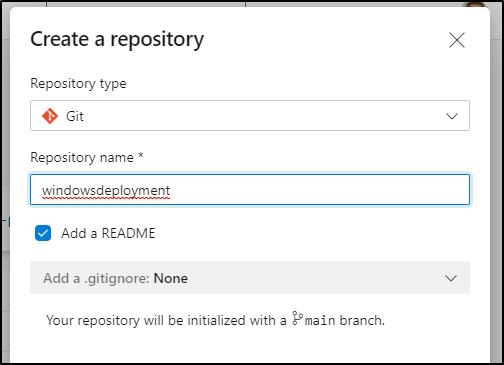Toggle README via the Add a README label
Image resolution: width=504 pixels, height=365 pixels.
pyautogui.click(x=108, y=233)
